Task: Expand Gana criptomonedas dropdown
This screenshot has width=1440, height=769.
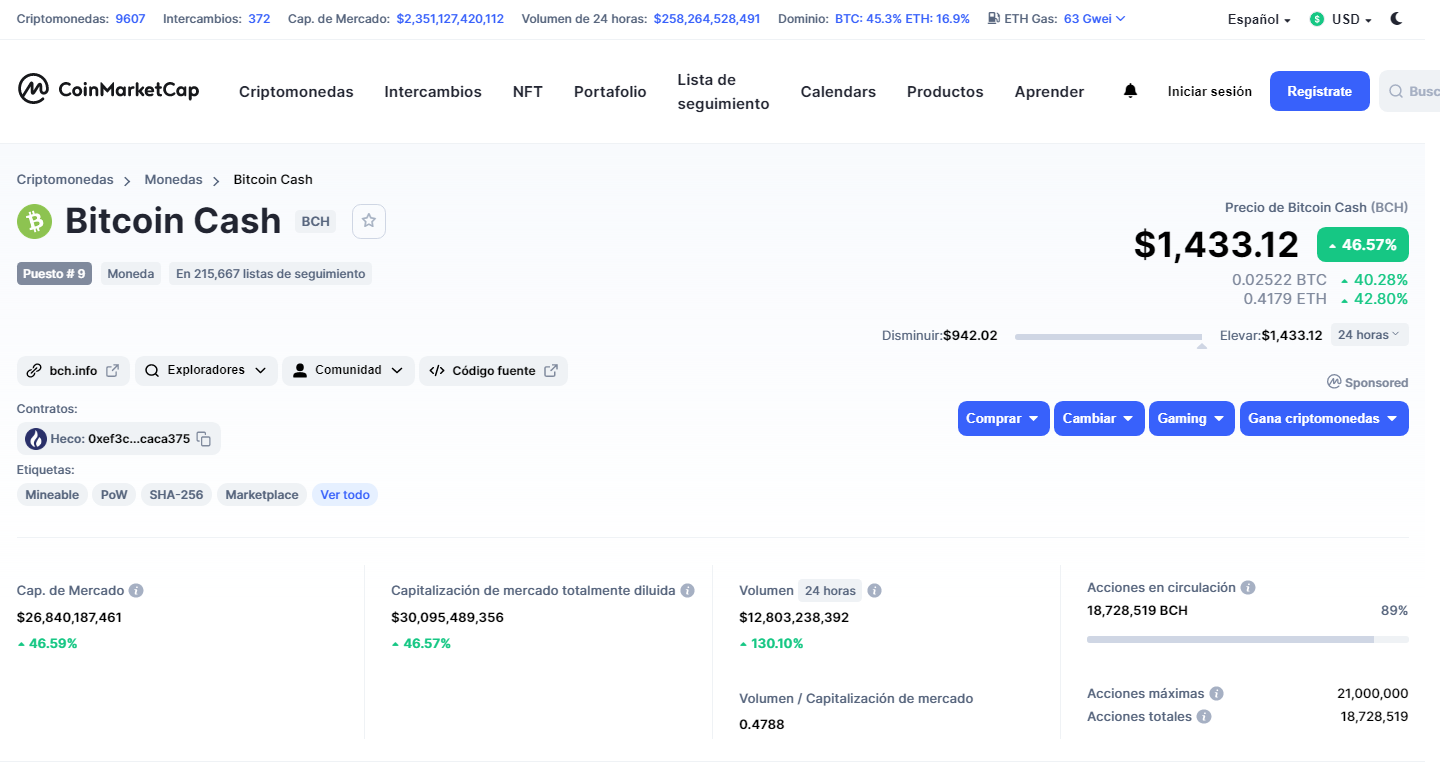Action: coord(1324,418)
